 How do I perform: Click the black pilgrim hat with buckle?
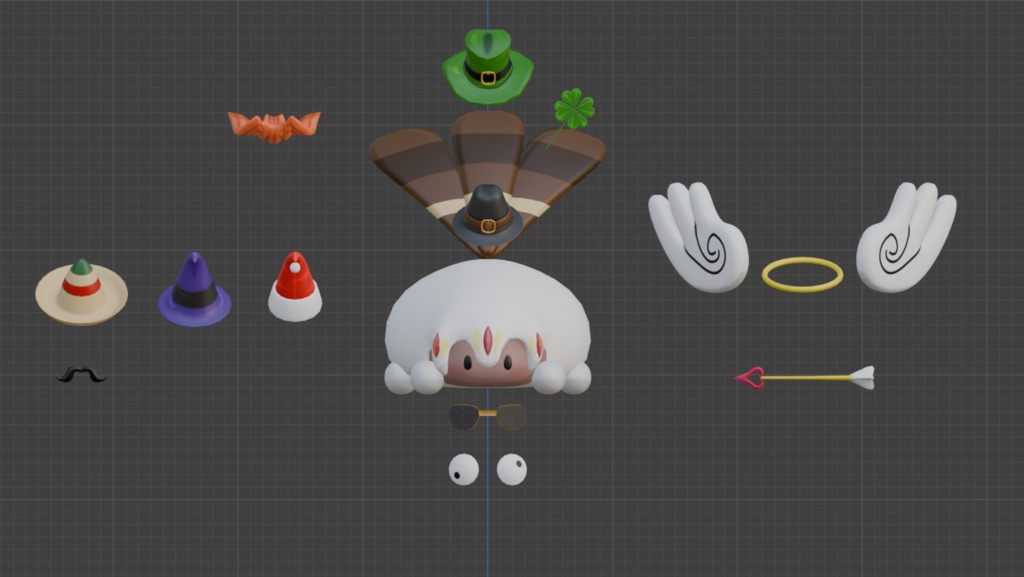click(x=488, y=215)
